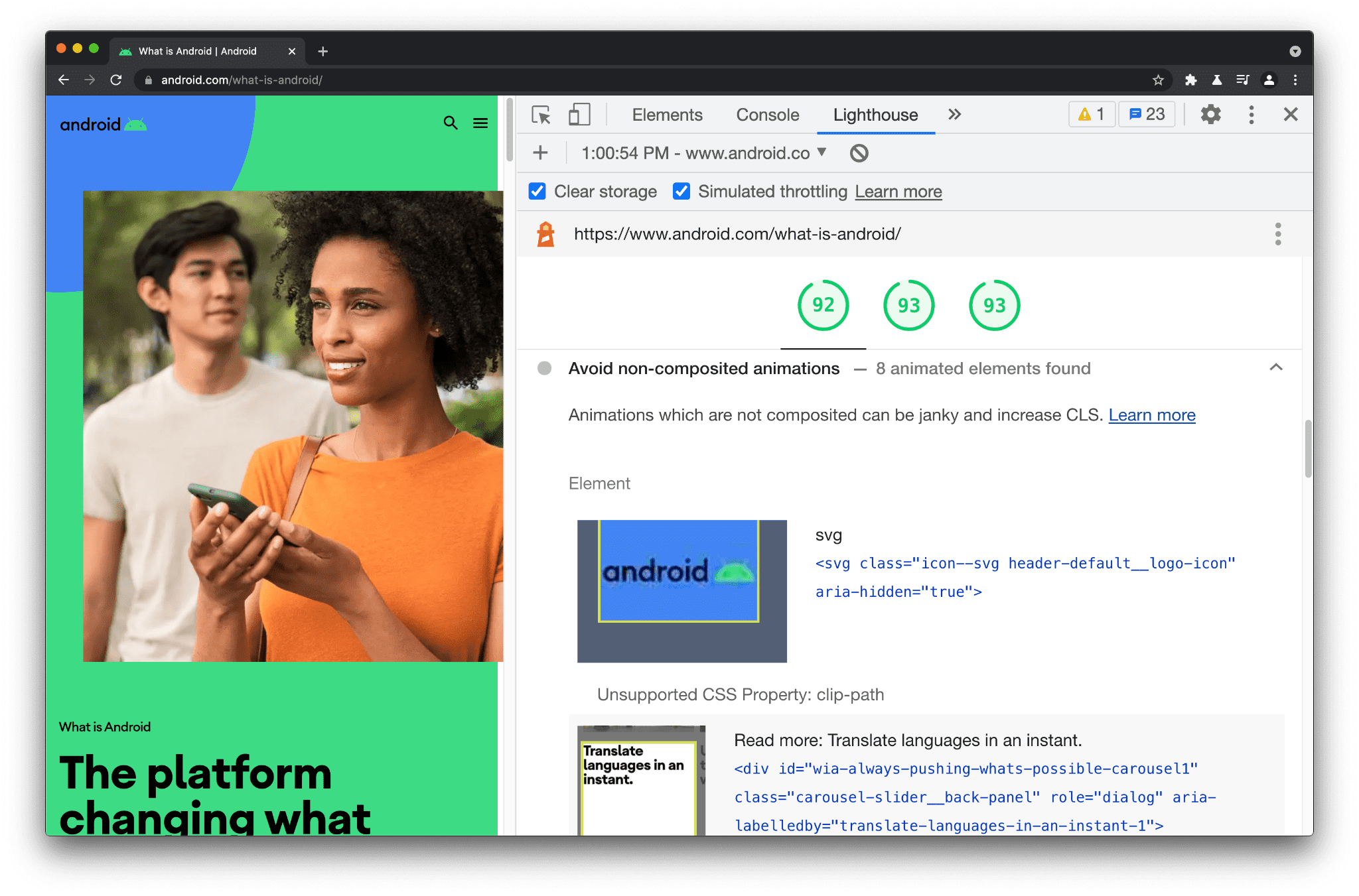Screen dimensions: 1359x896
Task: Toggle the Simulated throttling checkbox
Action: pos(681,191)
